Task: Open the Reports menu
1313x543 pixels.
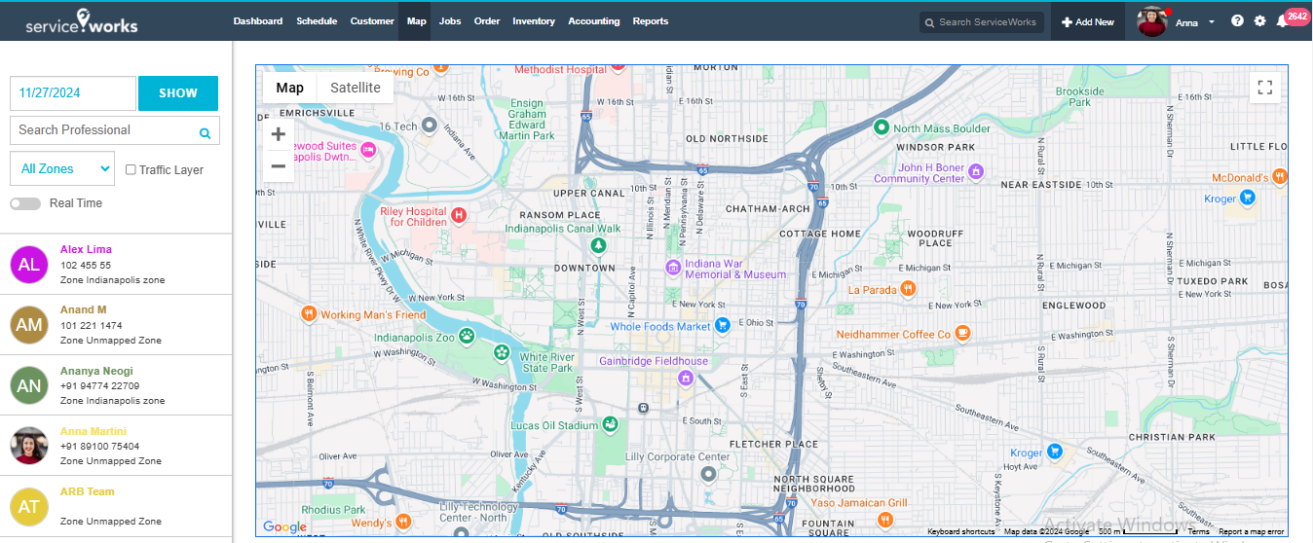Action: pos(650,21)
